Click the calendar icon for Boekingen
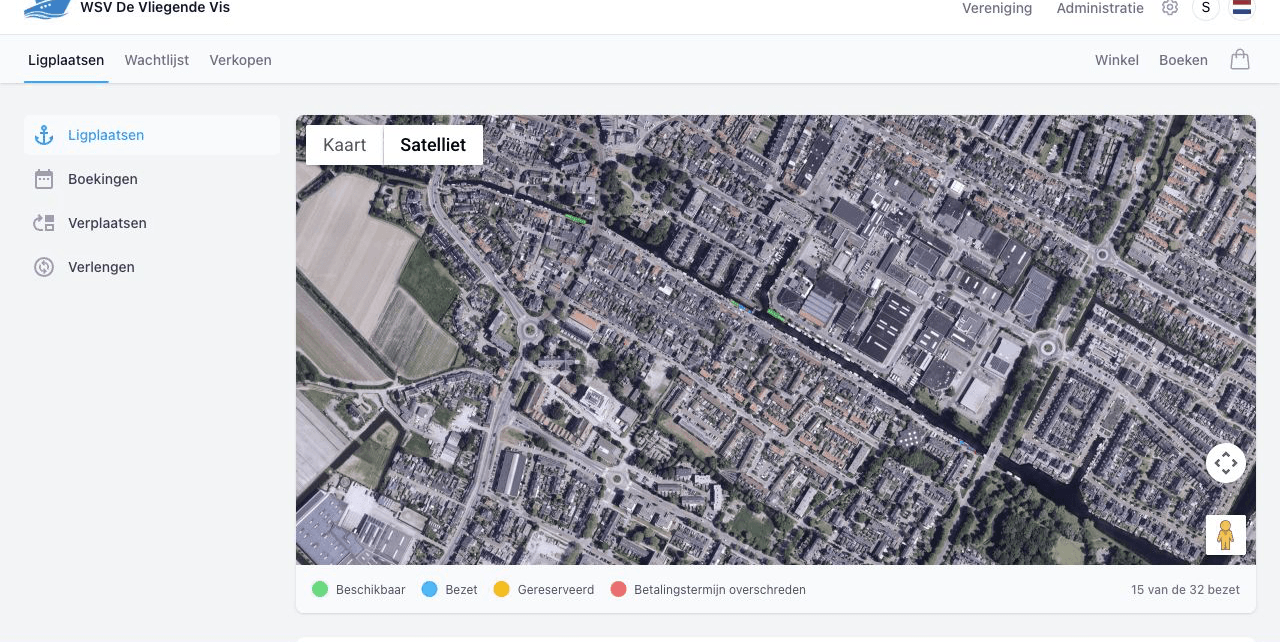Screen dimensions: 1280x642 point(44,179)
